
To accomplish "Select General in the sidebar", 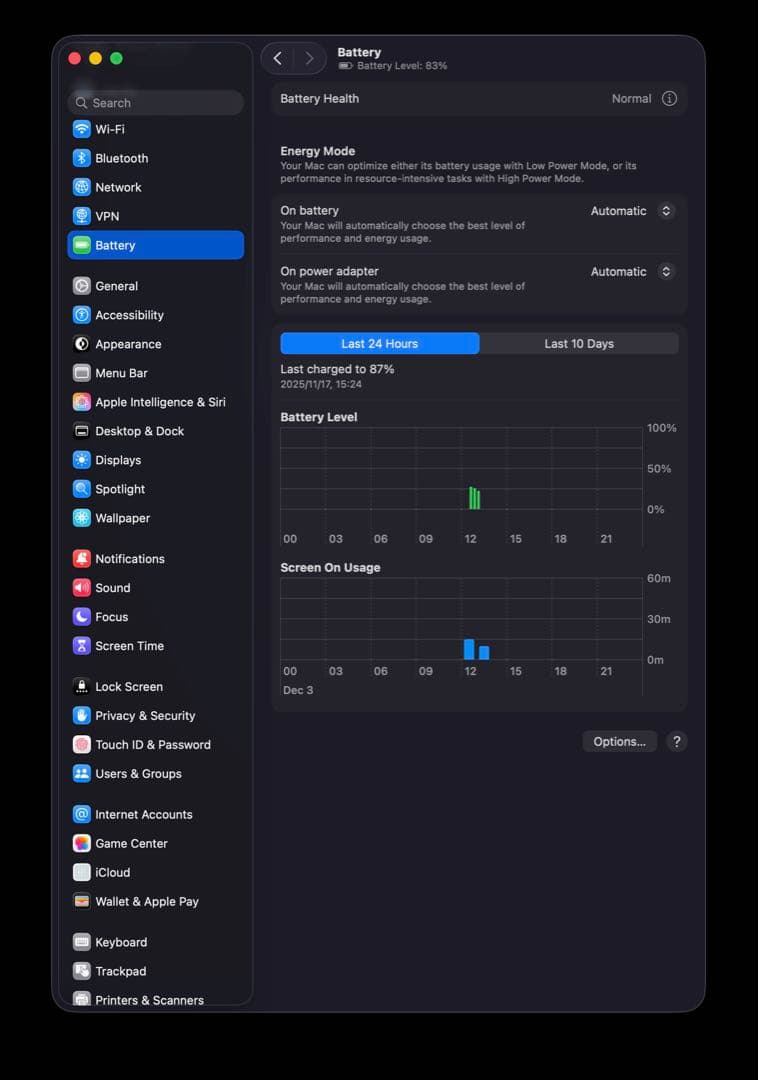I will 116,286.
